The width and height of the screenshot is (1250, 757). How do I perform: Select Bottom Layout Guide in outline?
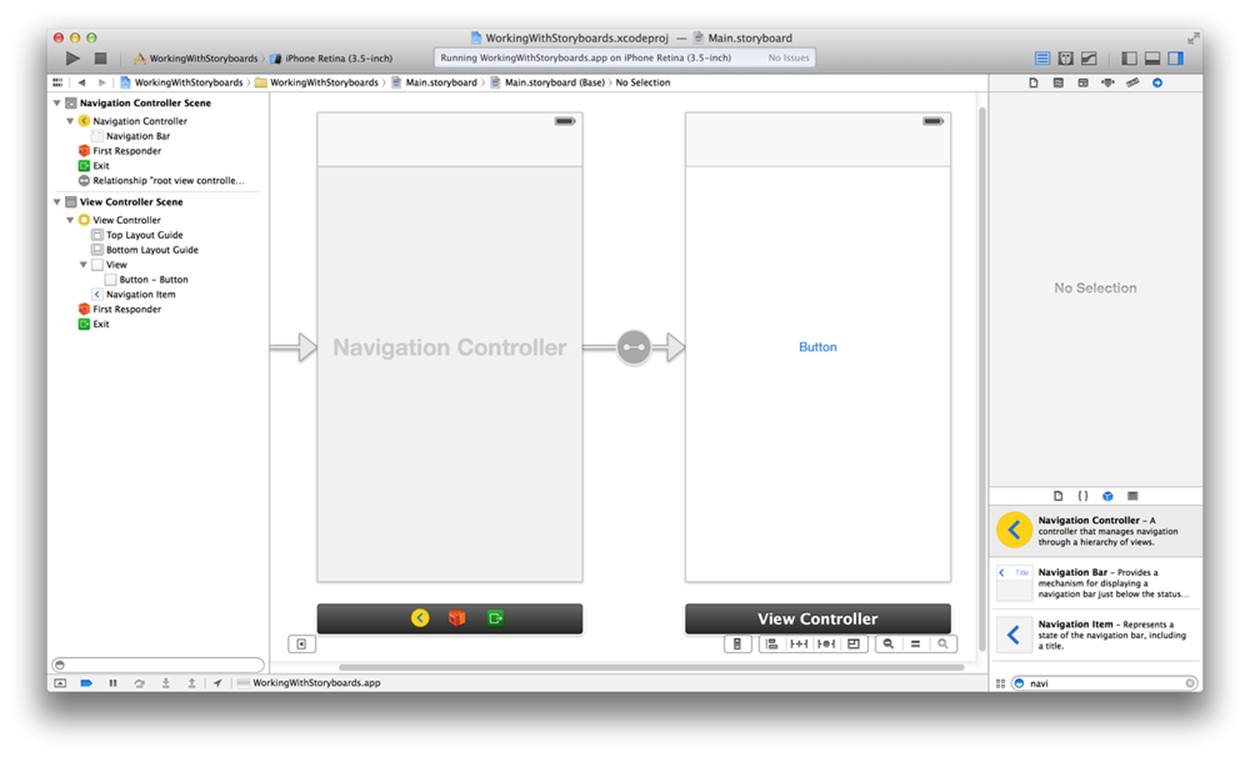pos(145,250)
